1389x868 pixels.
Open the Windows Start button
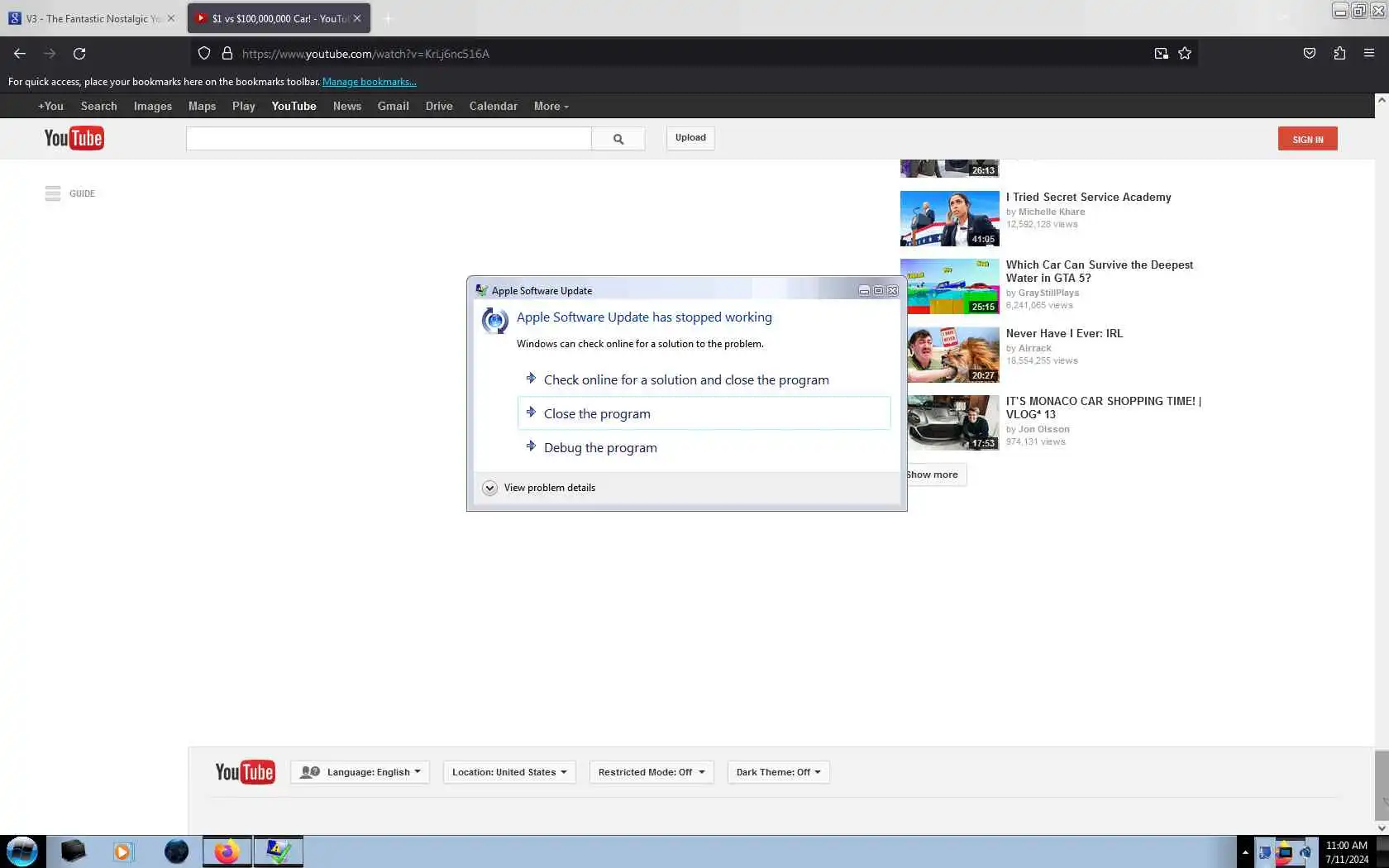point(22,851)
